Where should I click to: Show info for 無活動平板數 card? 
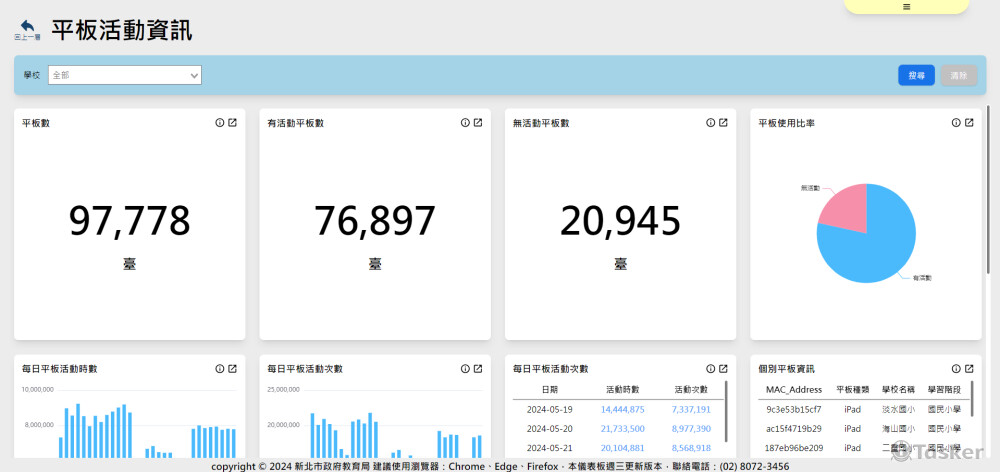[x=710, y=123]
